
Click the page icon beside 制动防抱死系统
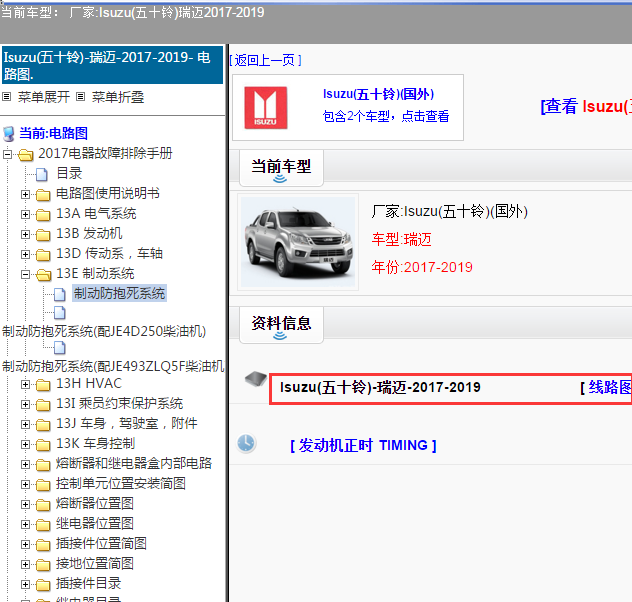pos(60,295)
